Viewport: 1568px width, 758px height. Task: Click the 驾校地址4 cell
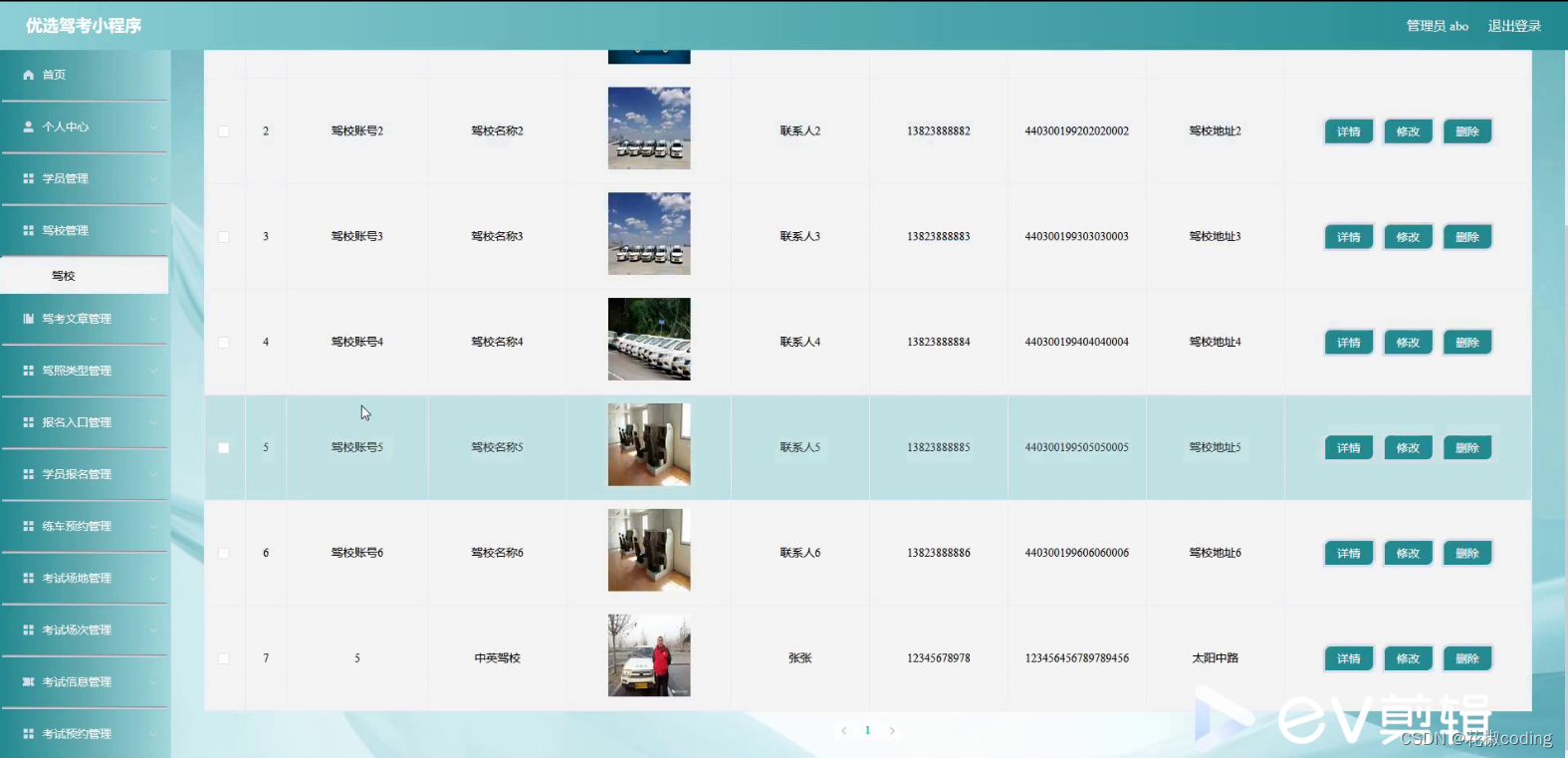coord(1216,342)
